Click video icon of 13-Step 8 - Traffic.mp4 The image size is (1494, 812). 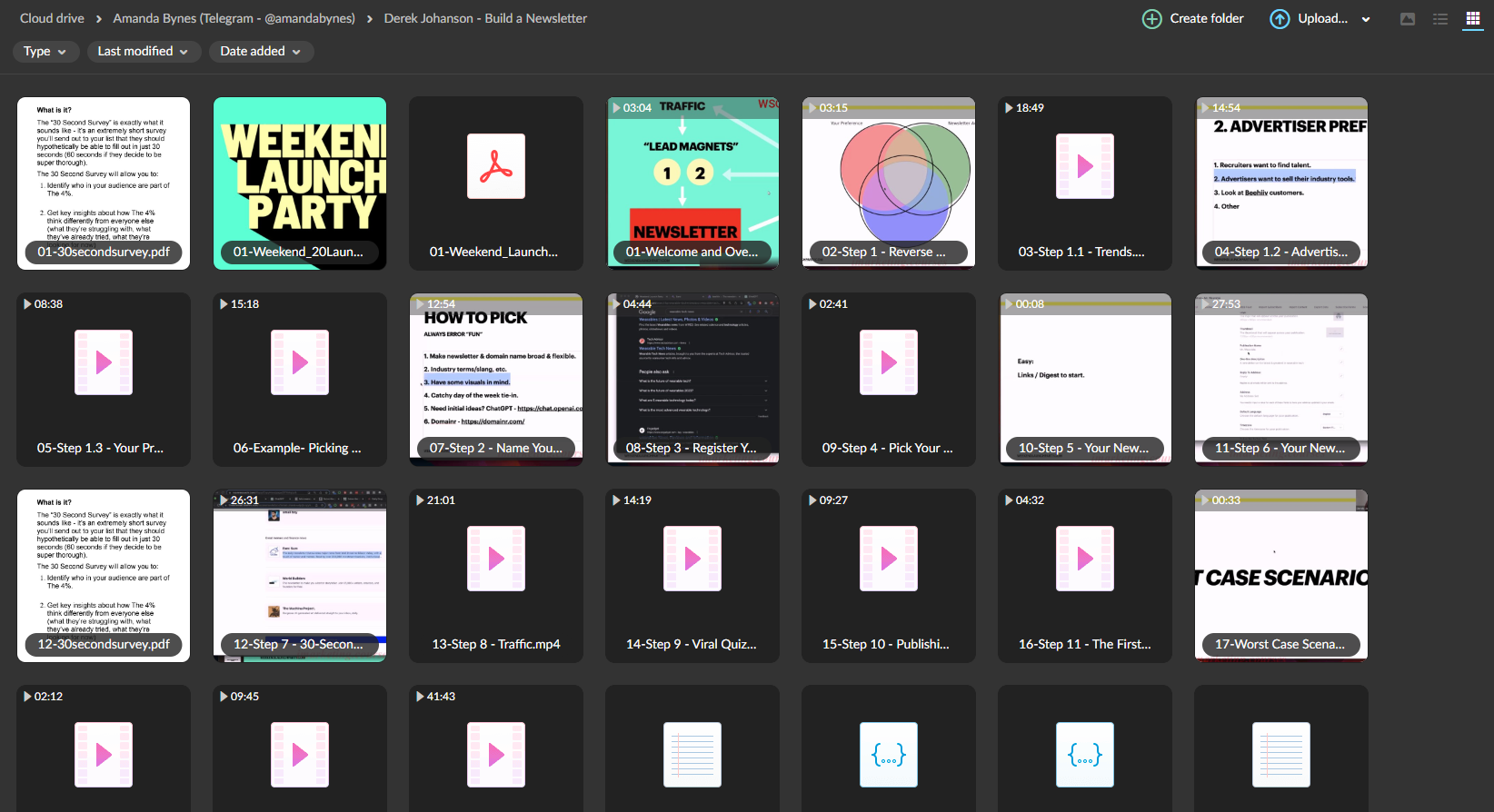pyautogui.click(x=496, y=559)
